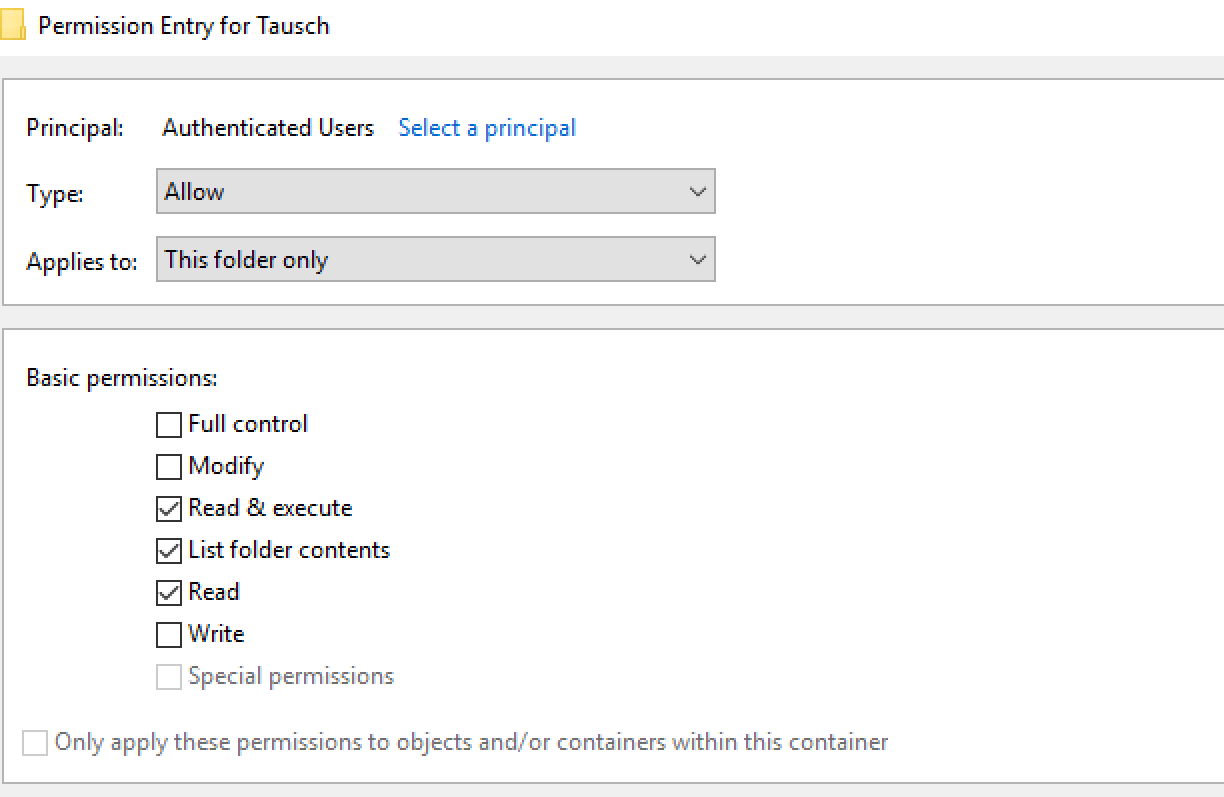The image size is (1224, 797).
Task: Enable the Full control checkbox
Action: 169,425
